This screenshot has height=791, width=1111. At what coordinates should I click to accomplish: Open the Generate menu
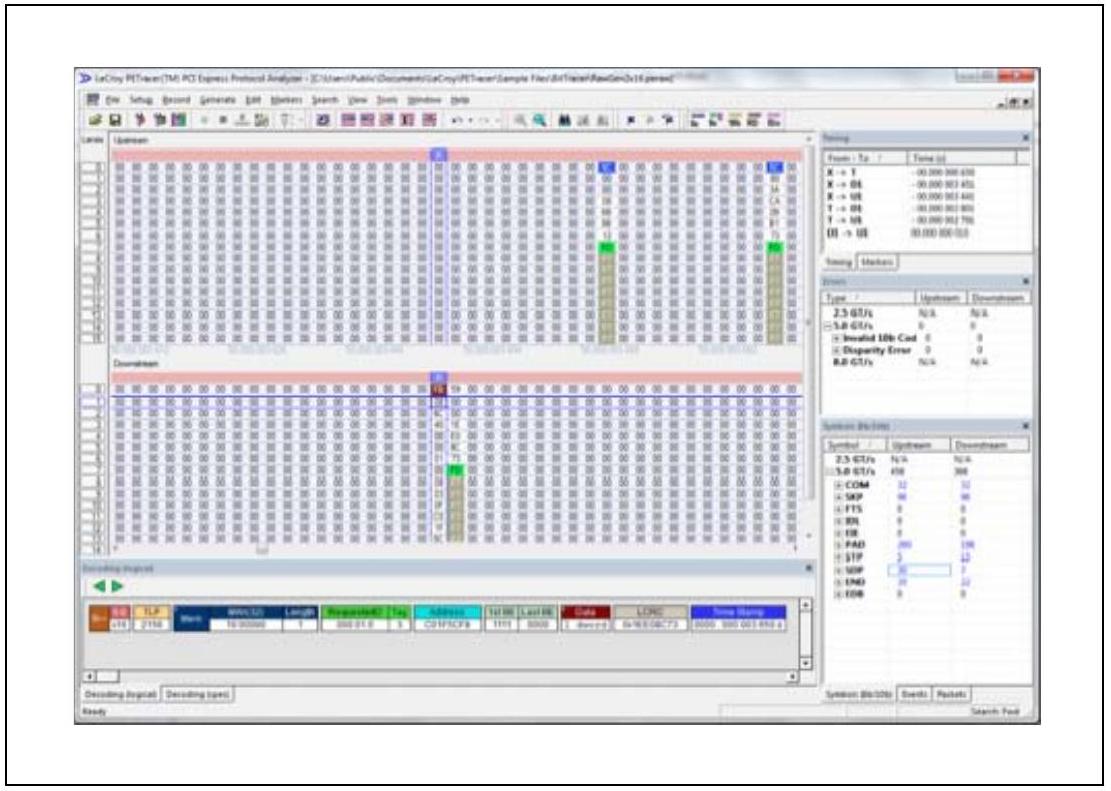[217, 100]
